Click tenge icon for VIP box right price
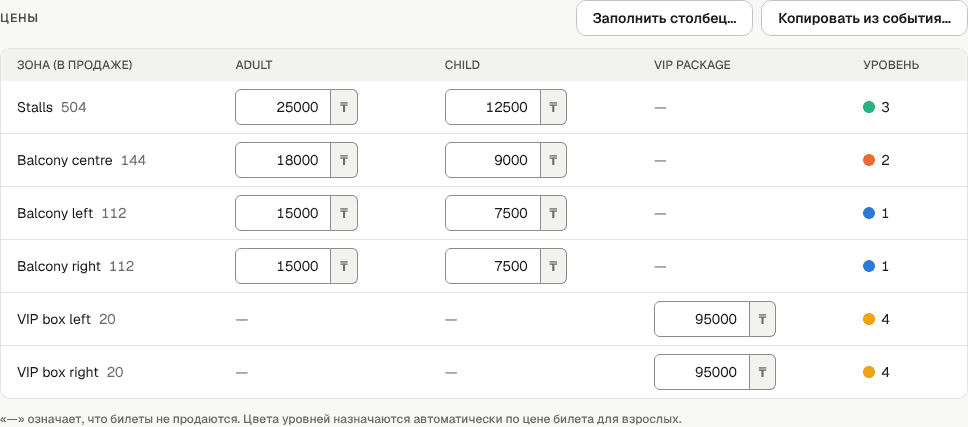 pos(762,373)
